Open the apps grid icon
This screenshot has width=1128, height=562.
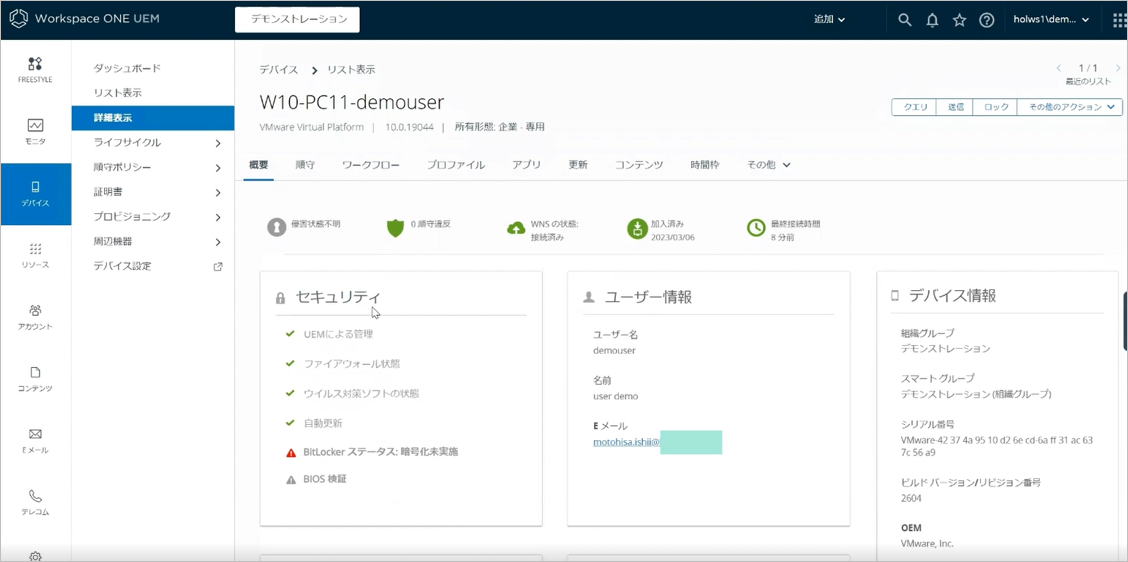click(1119, 20)
